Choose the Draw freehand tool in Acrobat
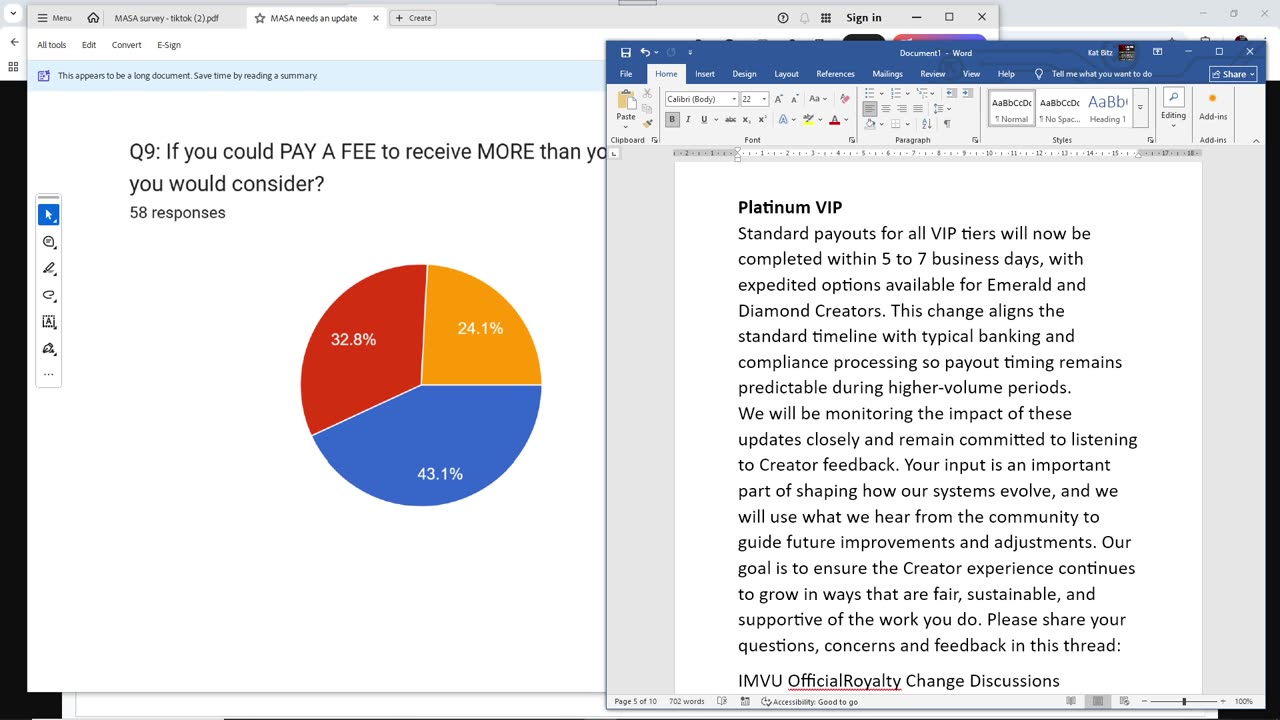 pos(48,295)
